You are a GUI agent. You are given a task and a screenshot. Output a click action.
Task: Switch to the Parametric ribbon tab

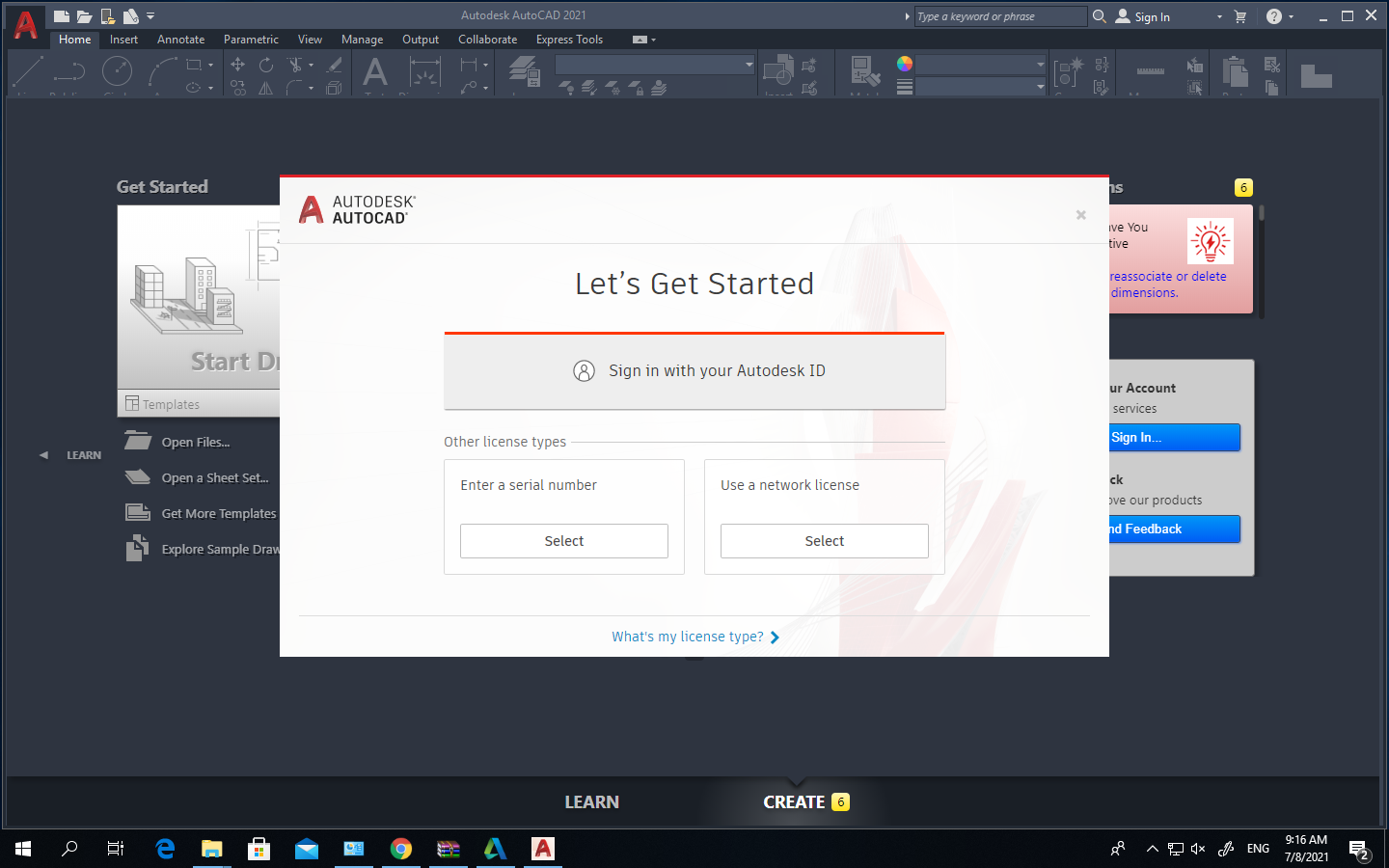coord(251,40)
